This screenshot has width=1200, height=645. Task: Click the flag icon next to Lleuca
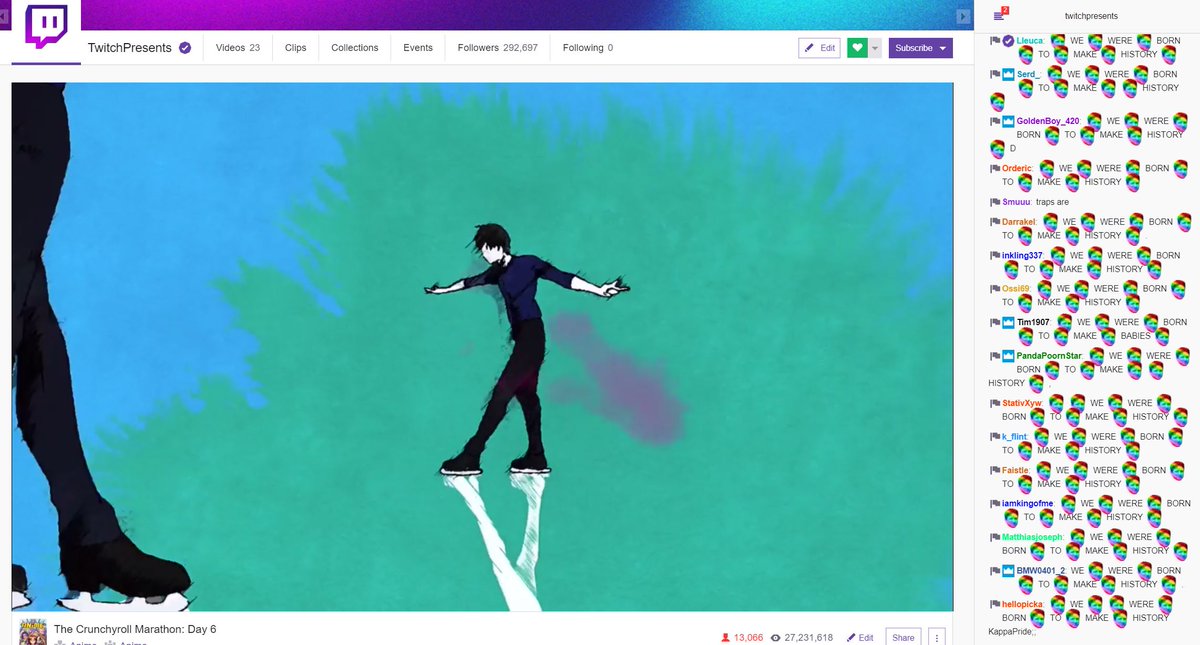(994, 41)
